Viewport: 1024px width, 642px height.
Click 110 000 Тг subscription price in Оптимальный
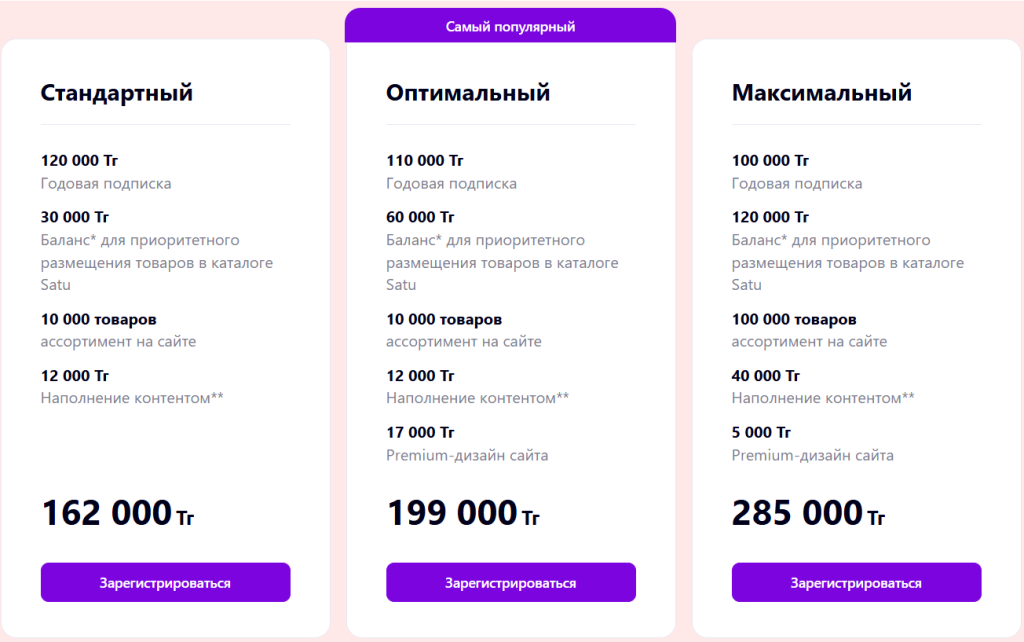tap(424, 160)
